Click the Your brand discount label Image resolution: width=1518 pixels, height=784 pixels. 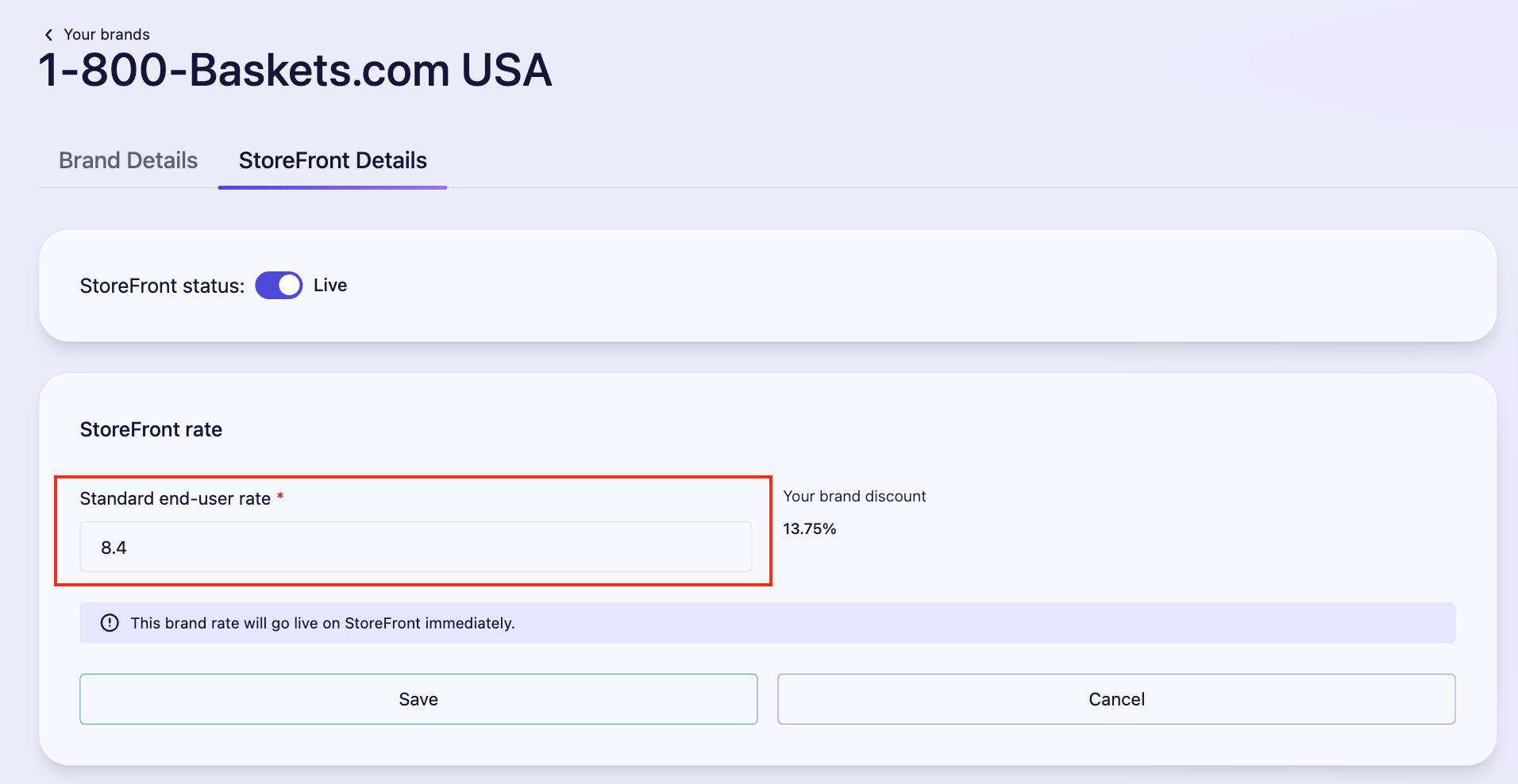click(x=855, y=496)
